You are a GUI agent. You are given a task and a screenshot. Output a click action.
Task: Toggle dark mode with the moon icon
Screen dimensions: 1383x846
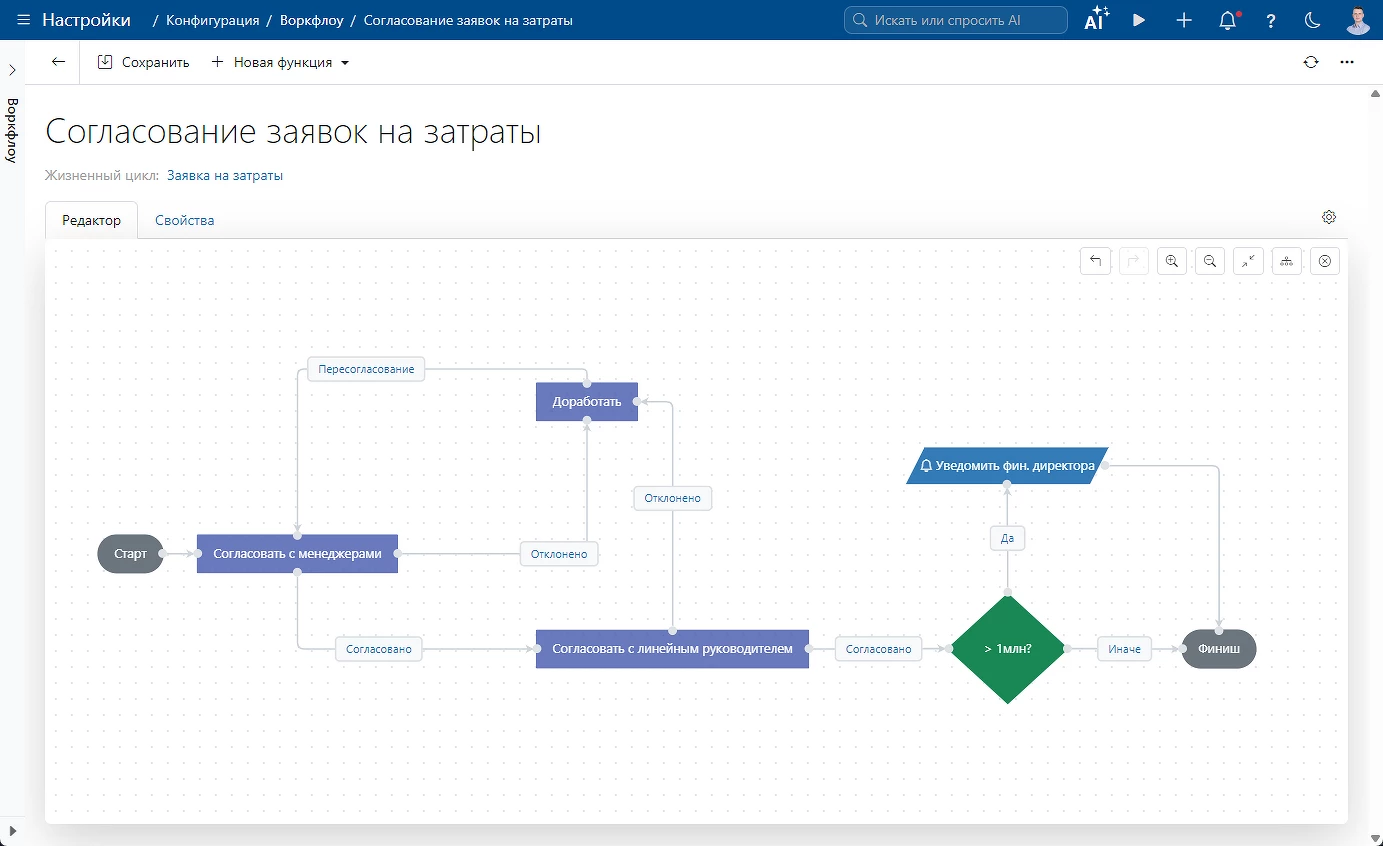click(x=1313, y=20)
